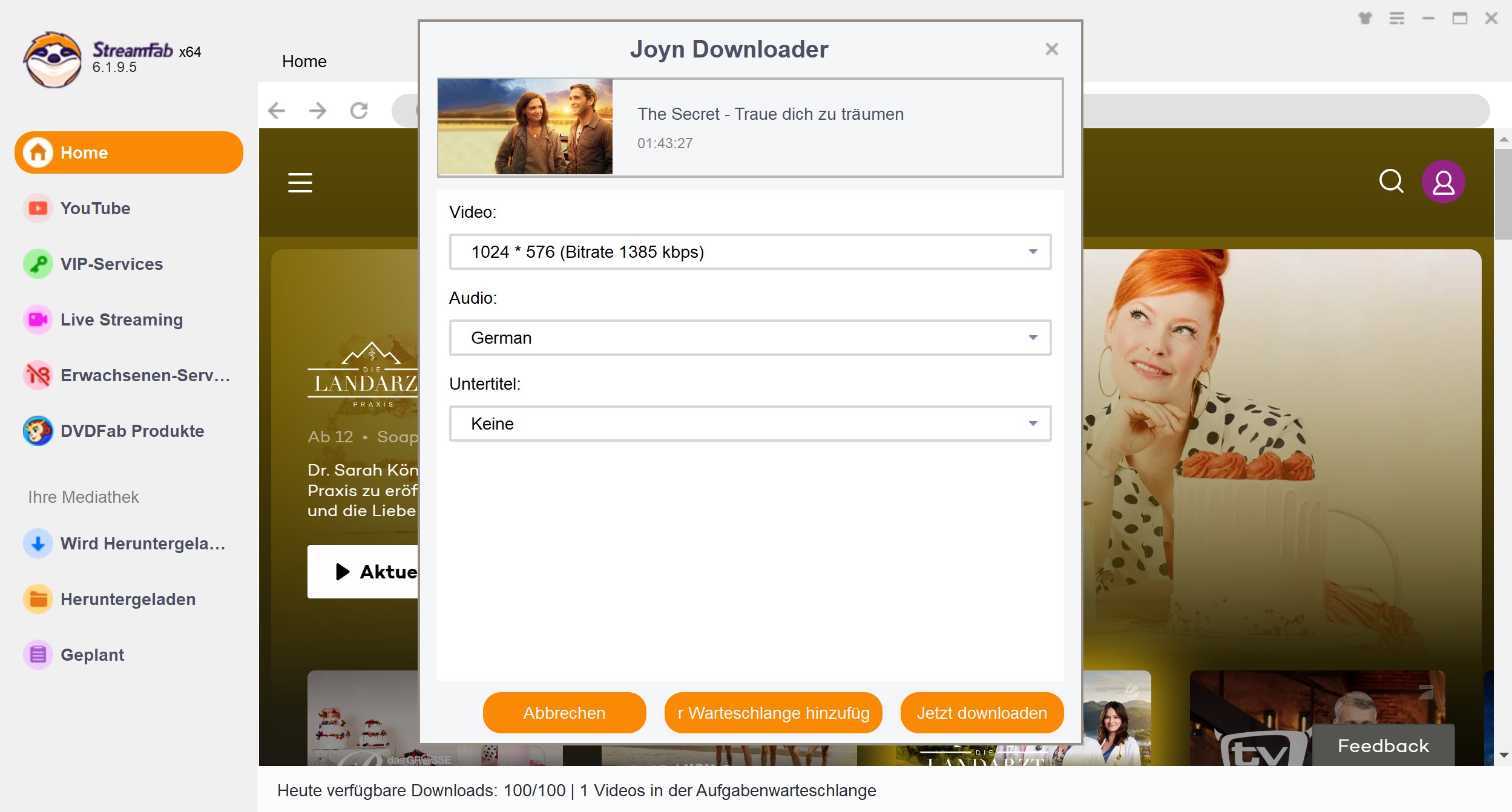The image size is (1512, 812).
Task: Click the Abbrechen button
Action: click(564, 713)
